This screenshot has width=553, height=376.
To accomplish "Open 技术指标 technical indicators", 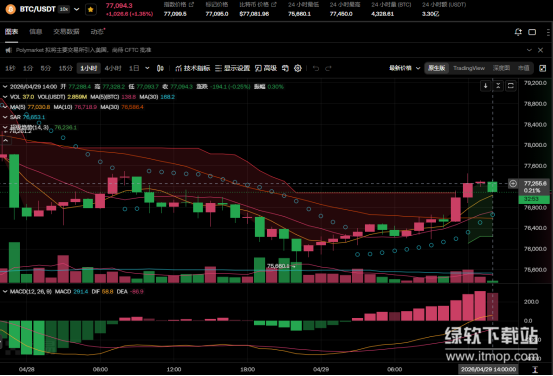I will (193, 68).
